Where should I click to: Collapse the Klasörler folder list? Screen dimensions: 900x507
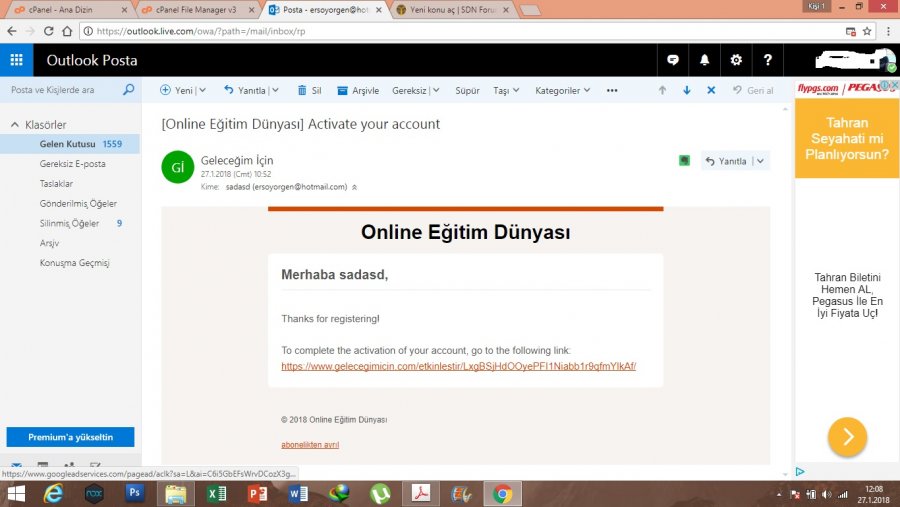(15, 125)
